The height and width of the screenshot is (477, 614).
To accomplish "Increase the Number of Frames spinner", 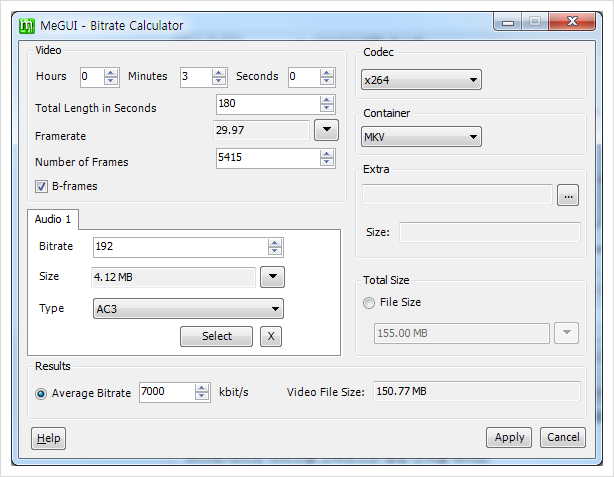I will (x=327, y=154).
